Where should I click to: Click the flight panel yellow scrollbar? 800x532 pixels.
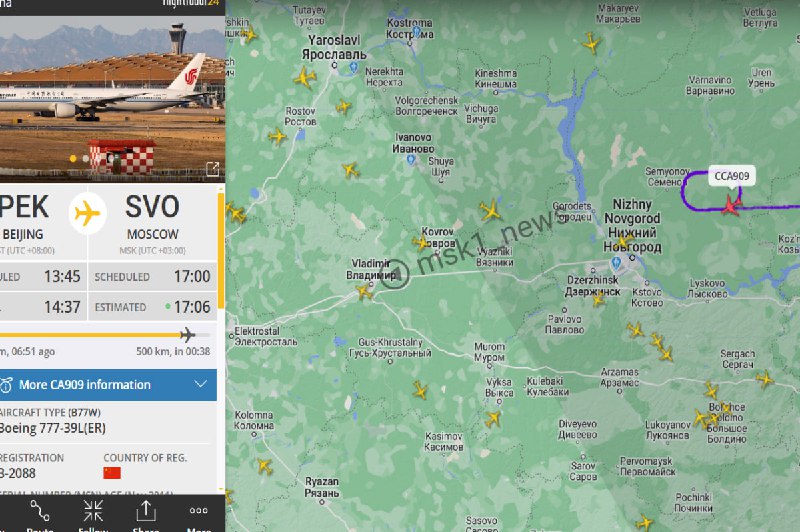tap(221, 250)
